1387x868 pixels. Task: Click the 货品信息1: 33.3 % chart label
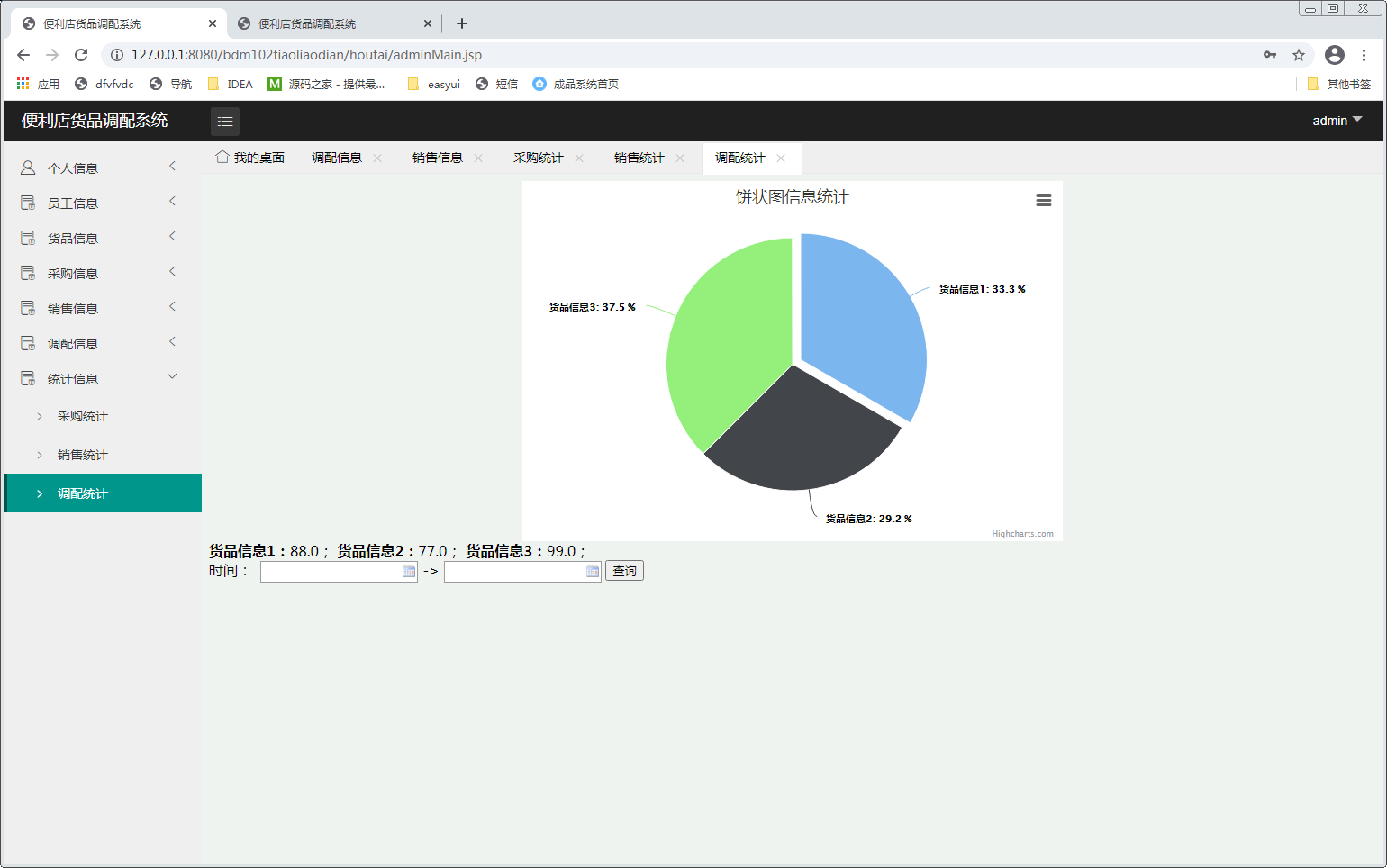coord(982,289)
